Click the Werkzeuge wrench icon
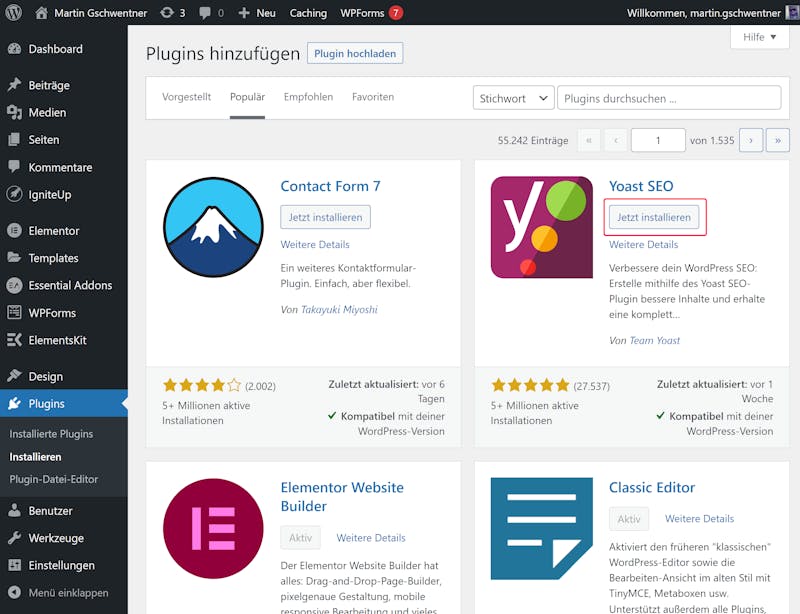Viewport: 800px width, 614px height. [x=14, y=538]
